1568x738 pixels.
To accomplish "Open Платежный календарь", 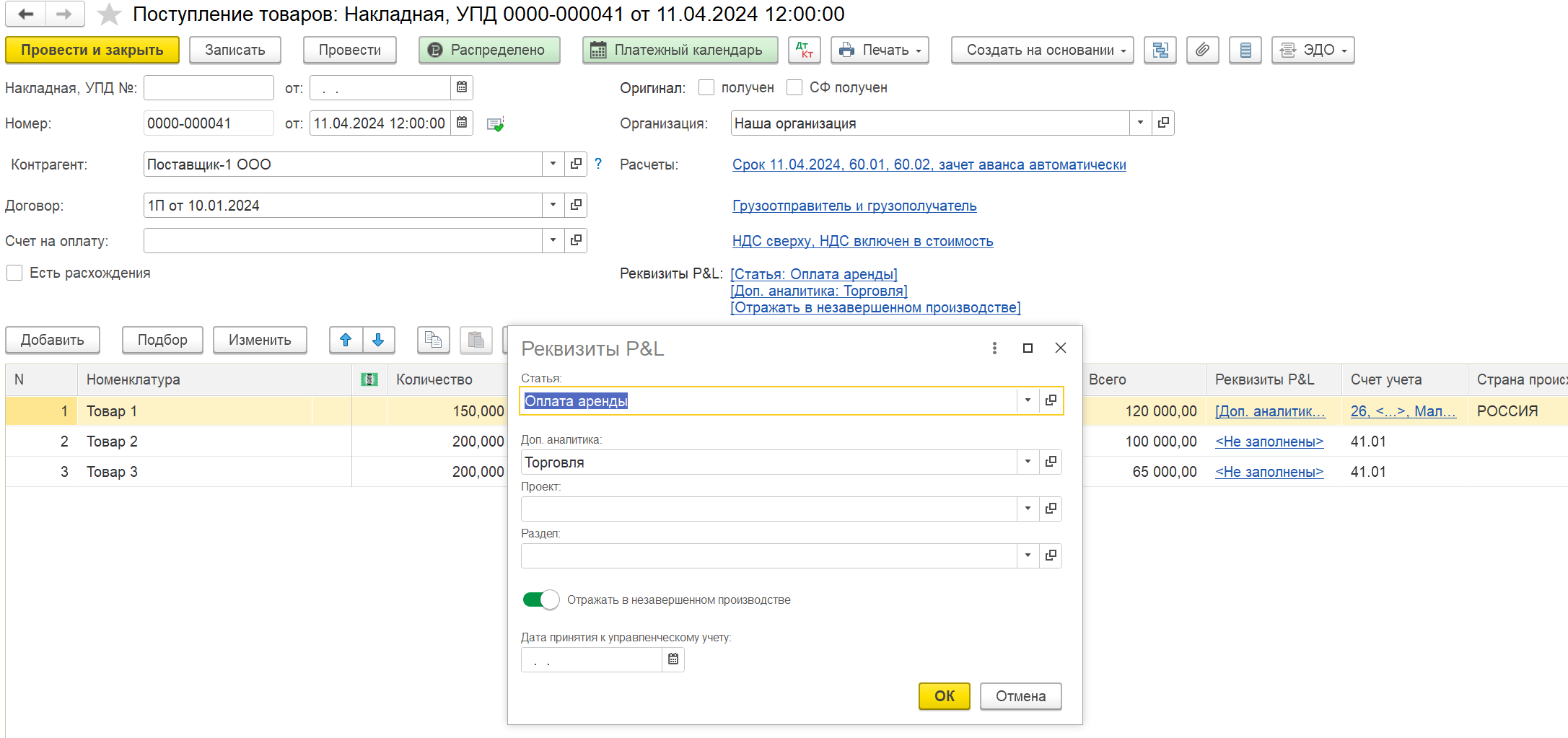I will coord(680,50).
